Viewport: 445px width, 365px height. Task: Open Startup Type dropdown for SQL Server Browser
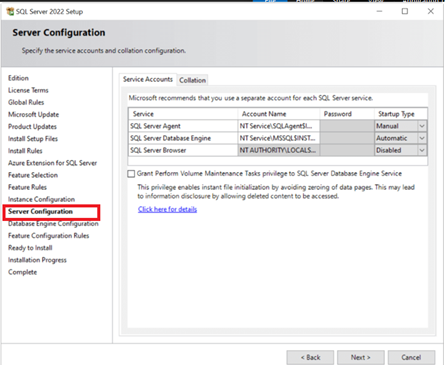click(x=422, y=150)
